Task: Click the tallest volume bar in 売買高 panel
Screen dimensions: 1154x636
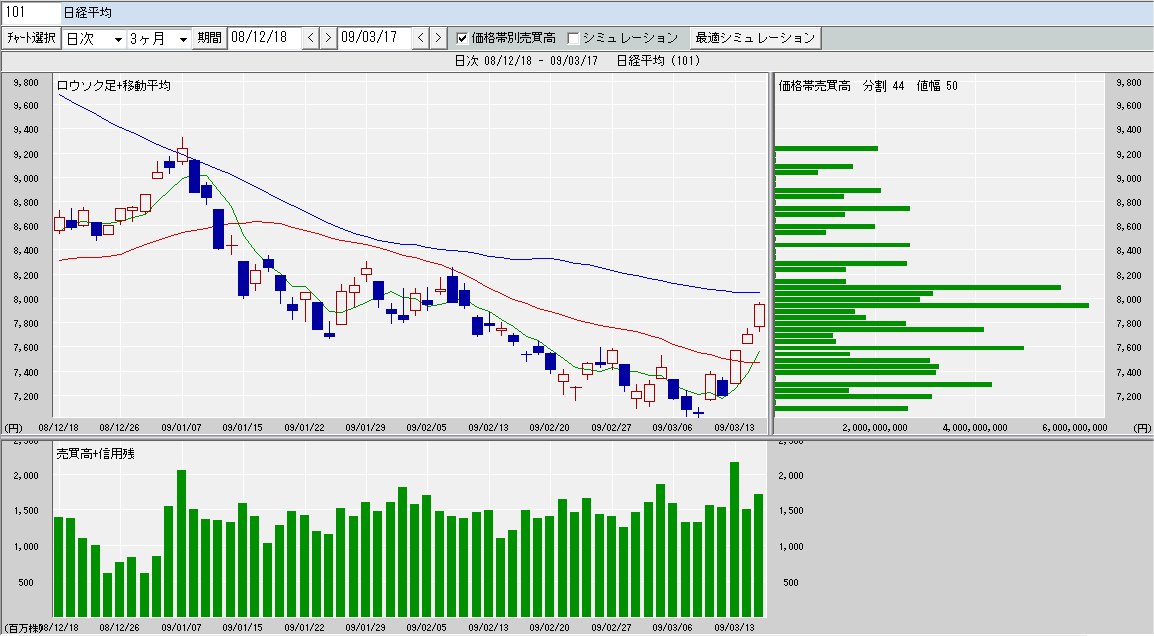Action: pos(734,538)
